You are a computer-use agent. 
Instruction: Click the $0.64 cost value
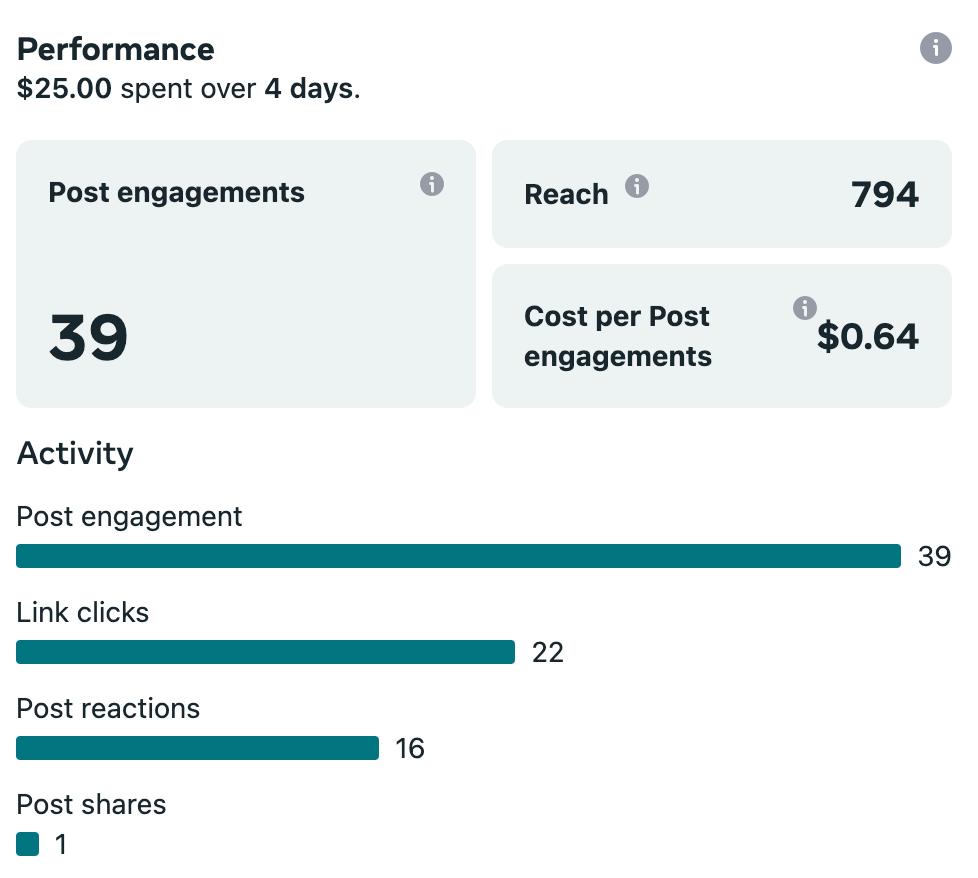pyautogui.click(x=867, y=337)
